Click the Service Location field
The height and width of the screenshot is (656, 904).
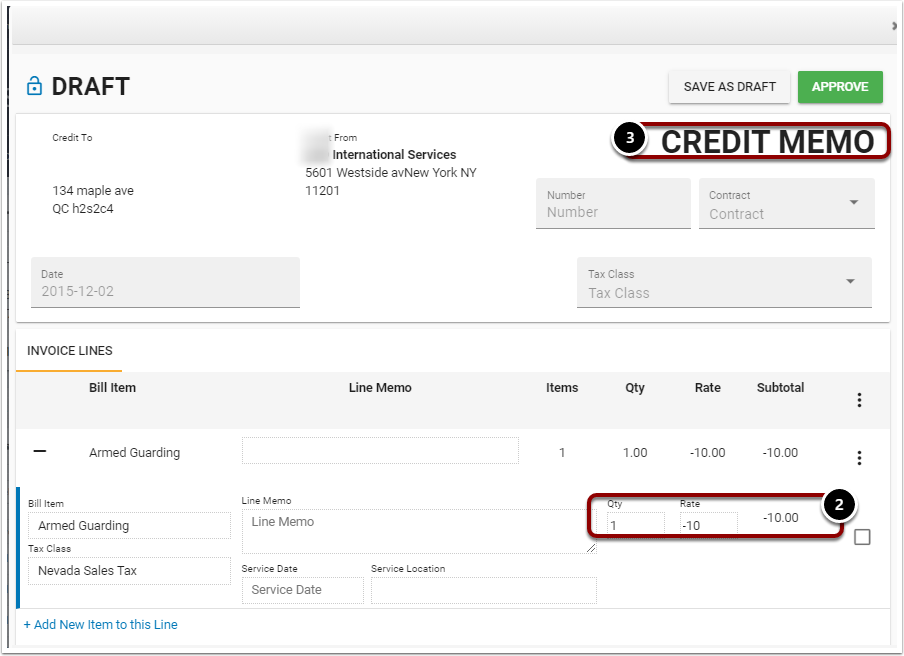coord(484,590)
